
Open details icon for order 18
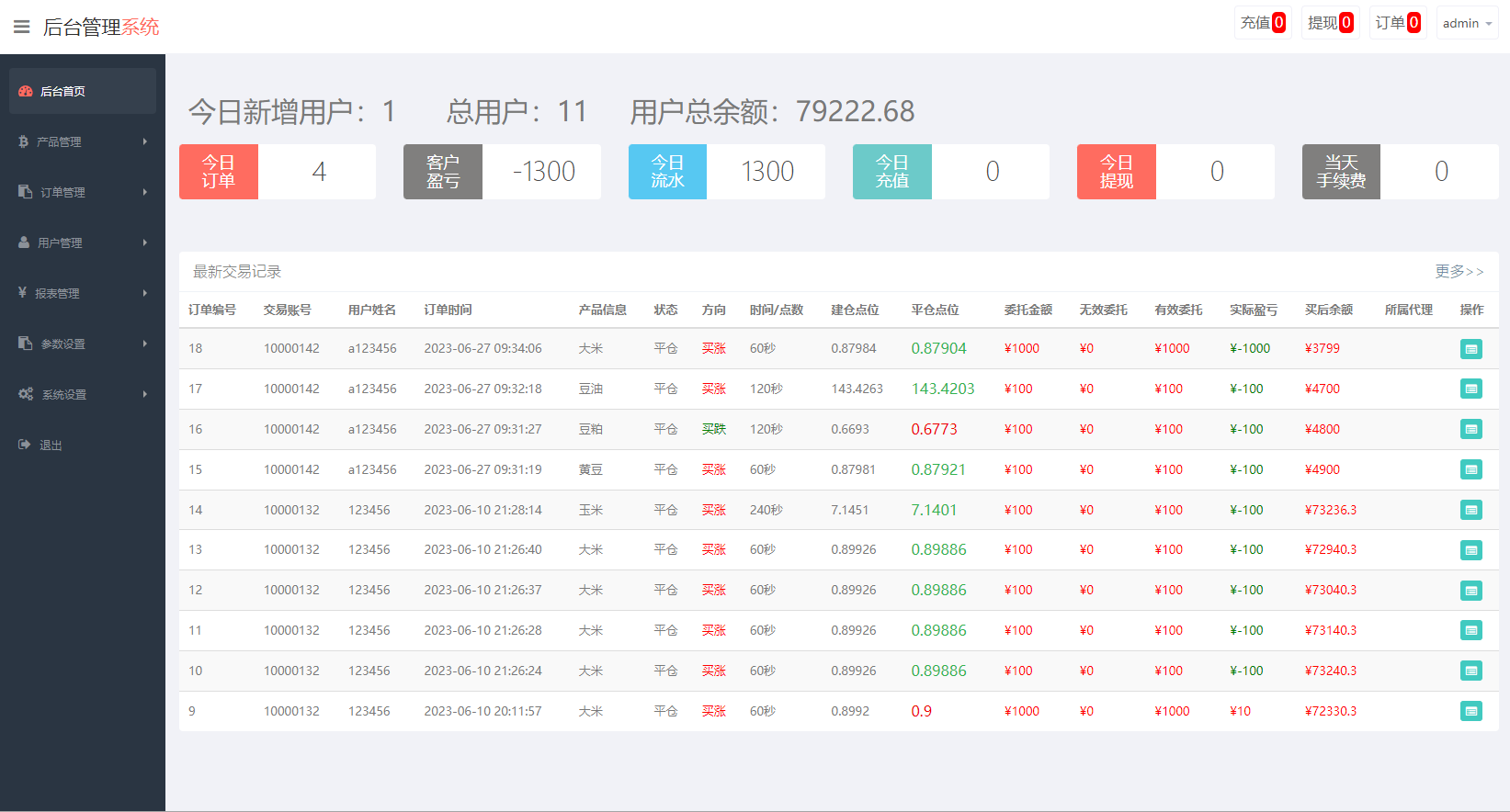point(1470,349)
